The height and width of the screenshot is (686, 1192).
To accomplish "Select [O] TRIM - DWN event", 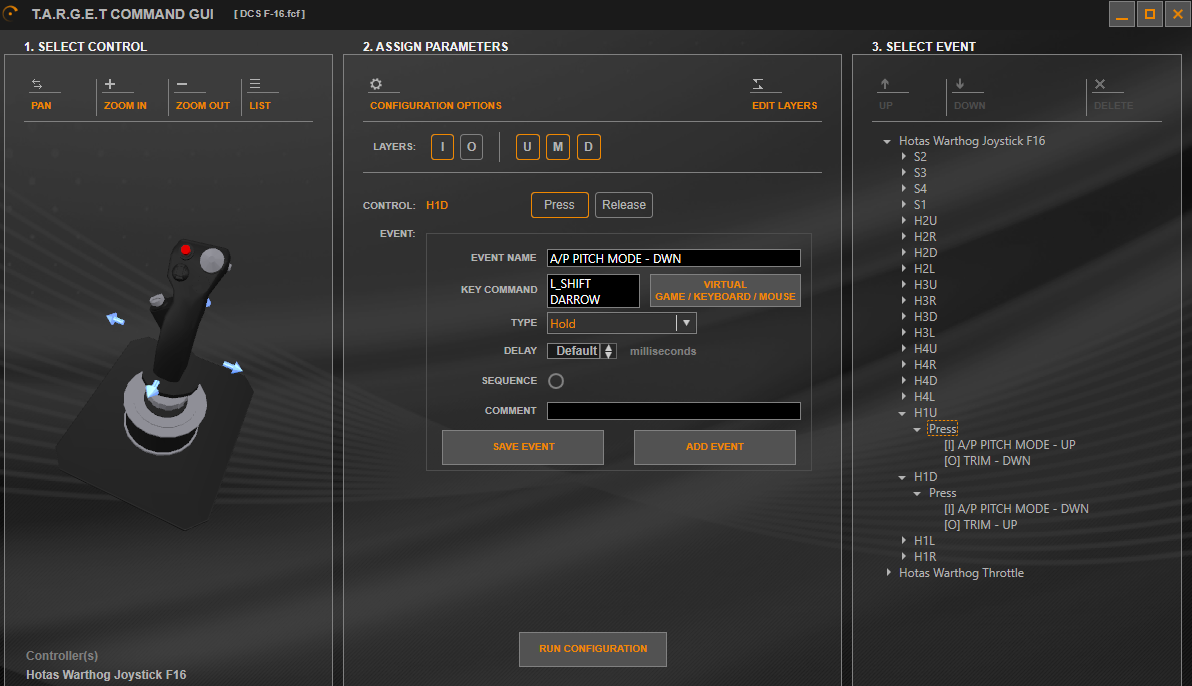I will pyautogui.click(x=987, y=461).
